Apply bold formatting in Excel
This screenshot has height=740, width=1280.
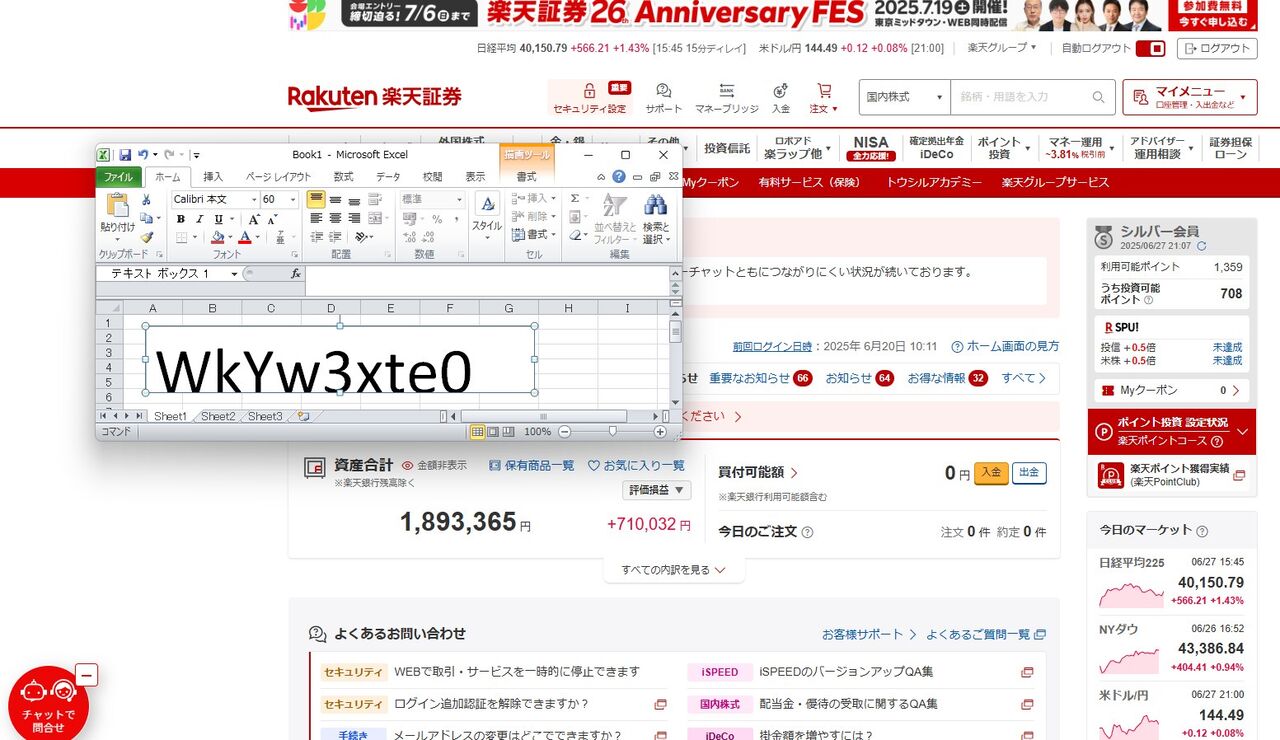[181, 219]
